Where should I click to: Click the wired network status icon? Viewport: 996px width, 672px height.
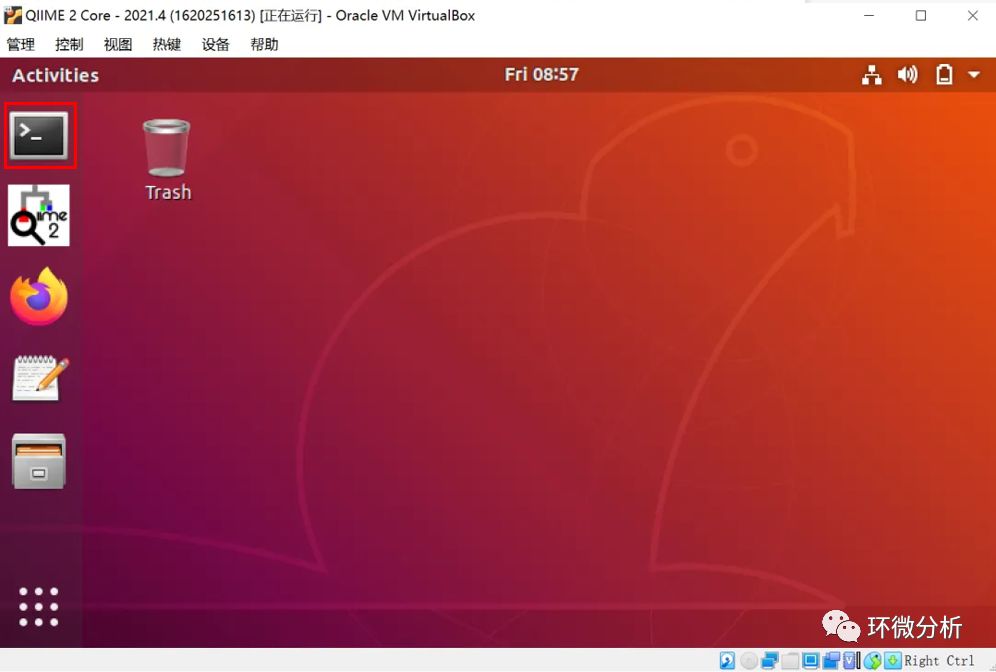[x=872, y=75]
